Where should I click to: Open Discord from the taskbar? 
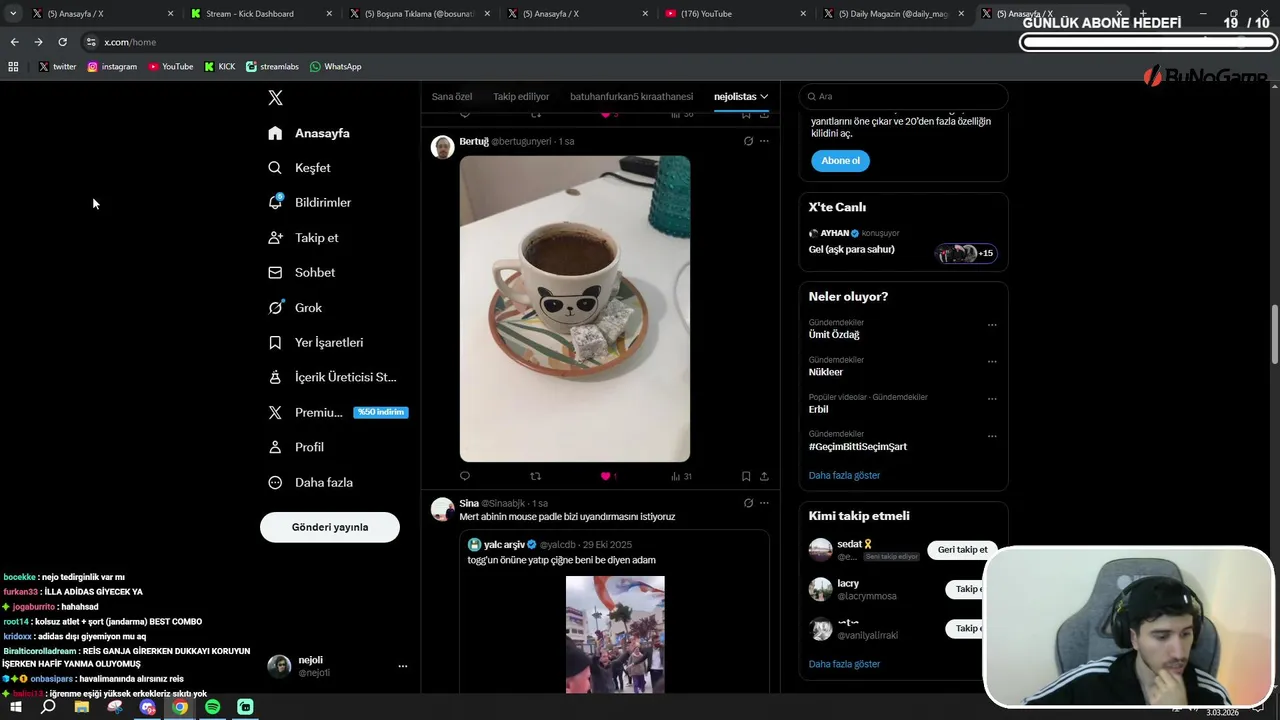148,707
